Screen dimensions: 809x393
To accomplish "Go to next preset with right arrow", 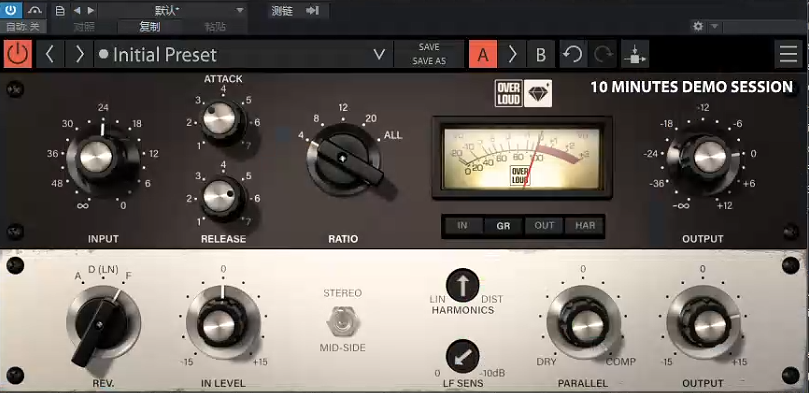I will pos(79,54).
